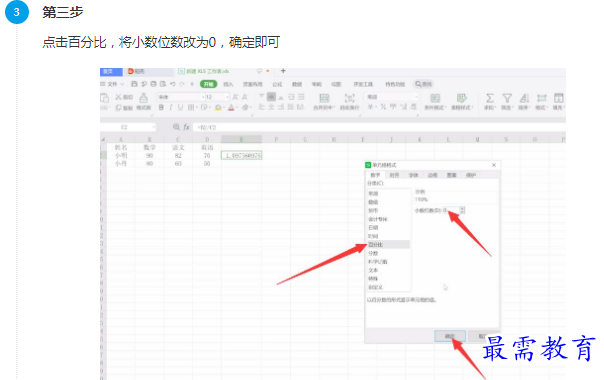Toggle Bold formatting (B)
This screenshot has height=380, width=604.
[161, 108]
